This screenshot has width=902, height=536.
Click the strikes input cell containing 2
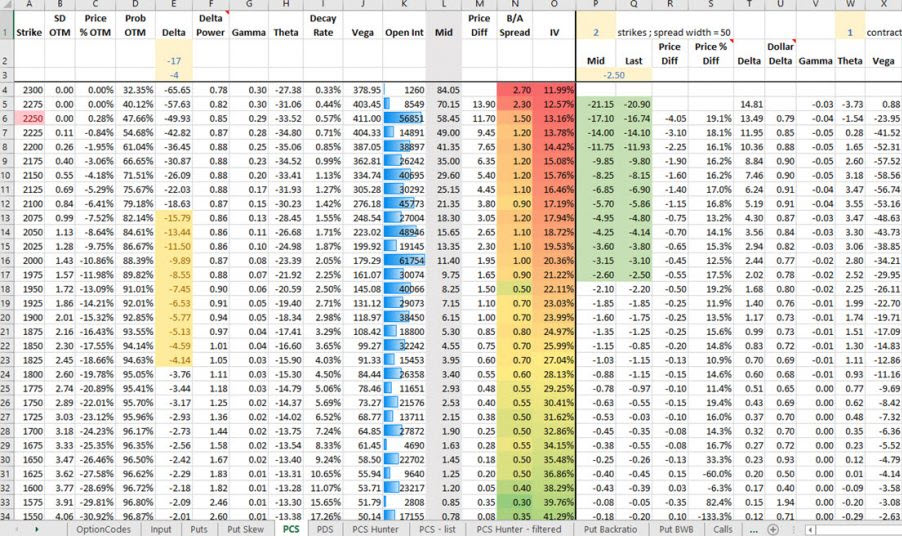pyautogui.click(x=595, y=25)
